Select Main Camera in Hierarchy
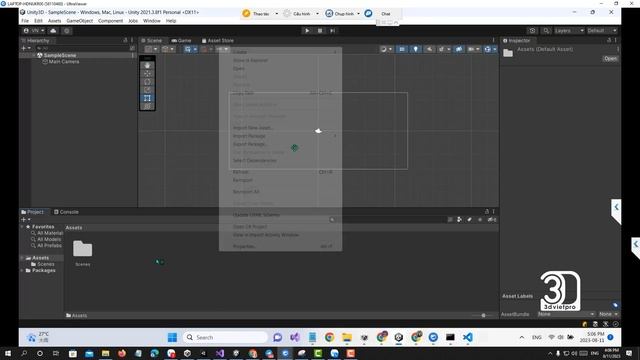The image size is (640, 360). [60, 62]
